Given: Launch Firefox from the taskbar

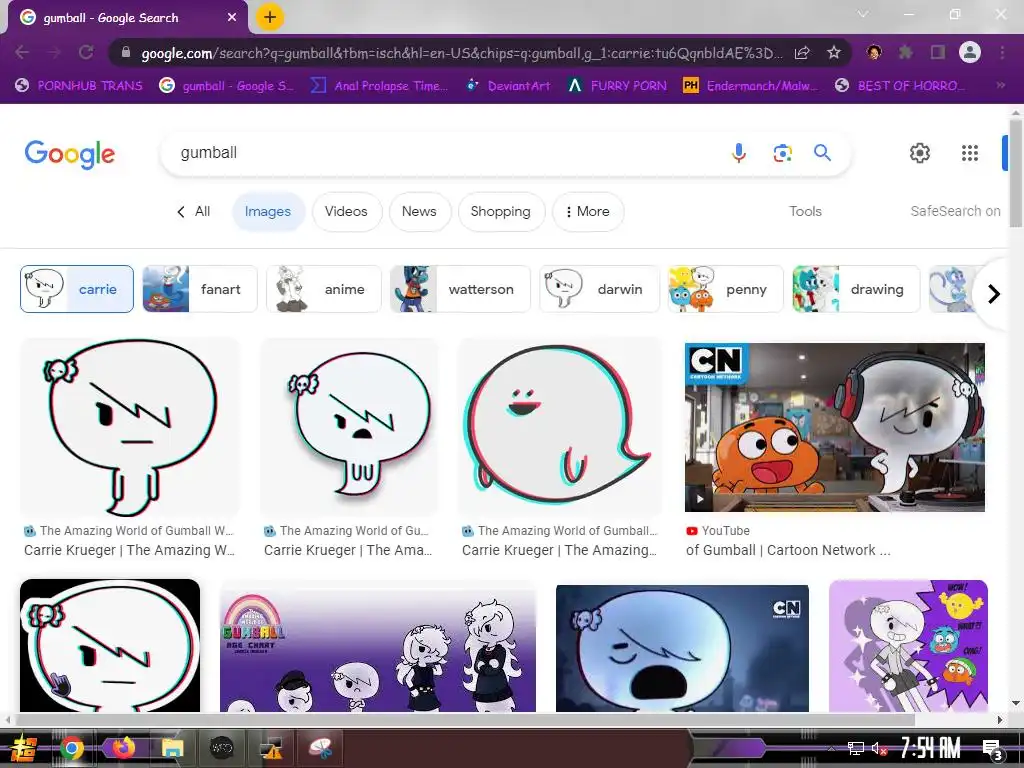Looking at the screenshot, I should pos(122,748).
